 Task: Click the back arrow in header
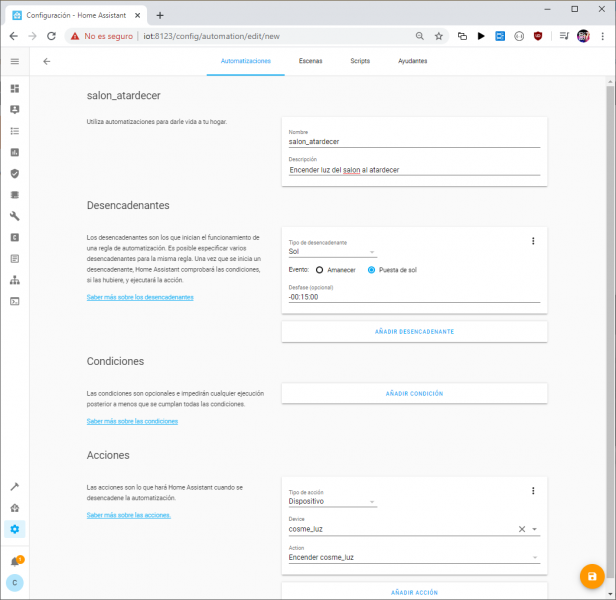46,61
